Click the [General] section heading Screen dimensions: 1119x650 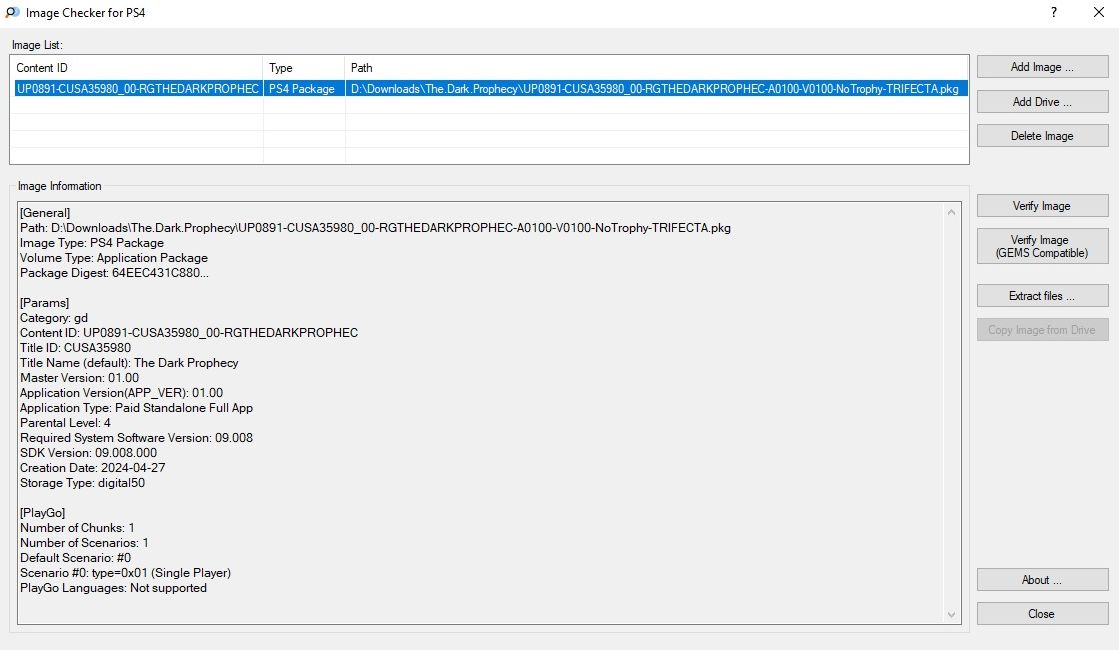pyautogui.click(x=45, y=213)
